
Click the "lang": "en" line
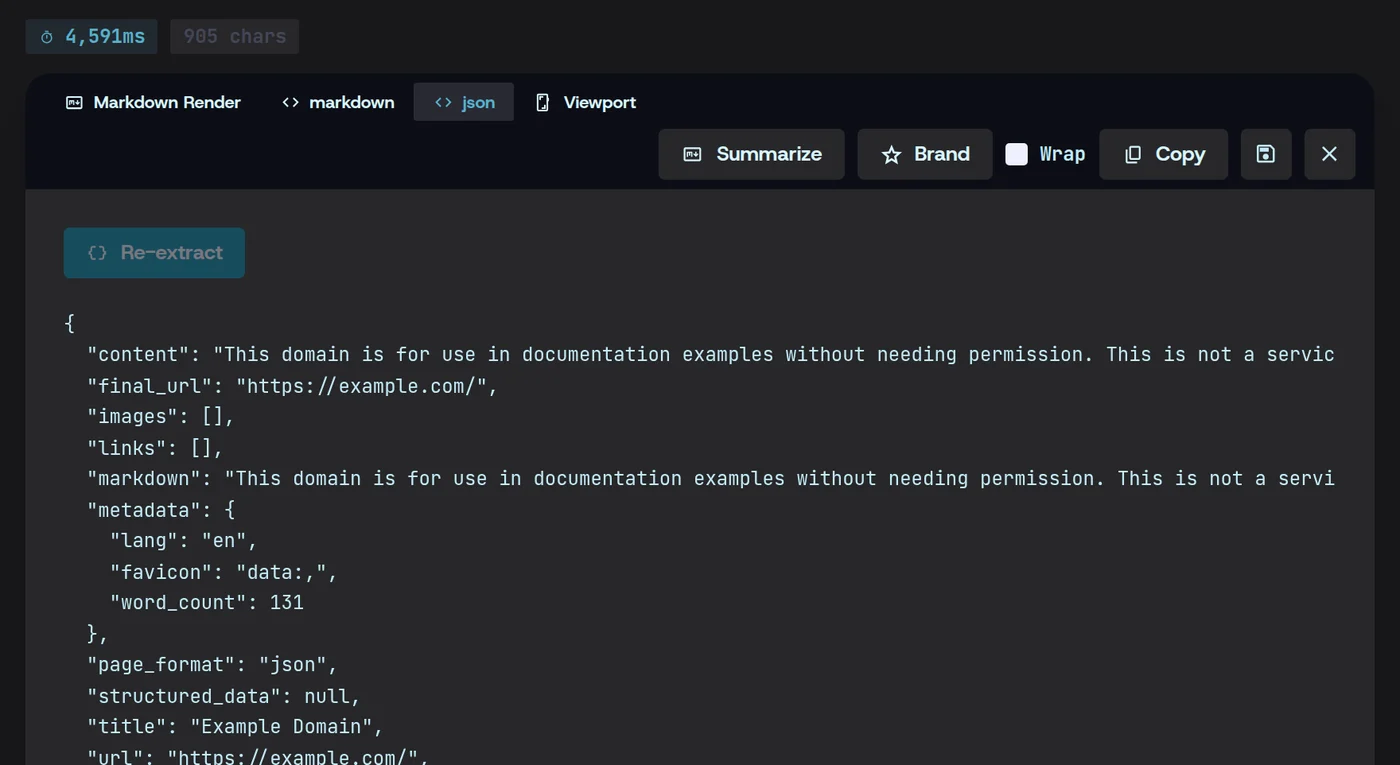(x=183, y=541)
